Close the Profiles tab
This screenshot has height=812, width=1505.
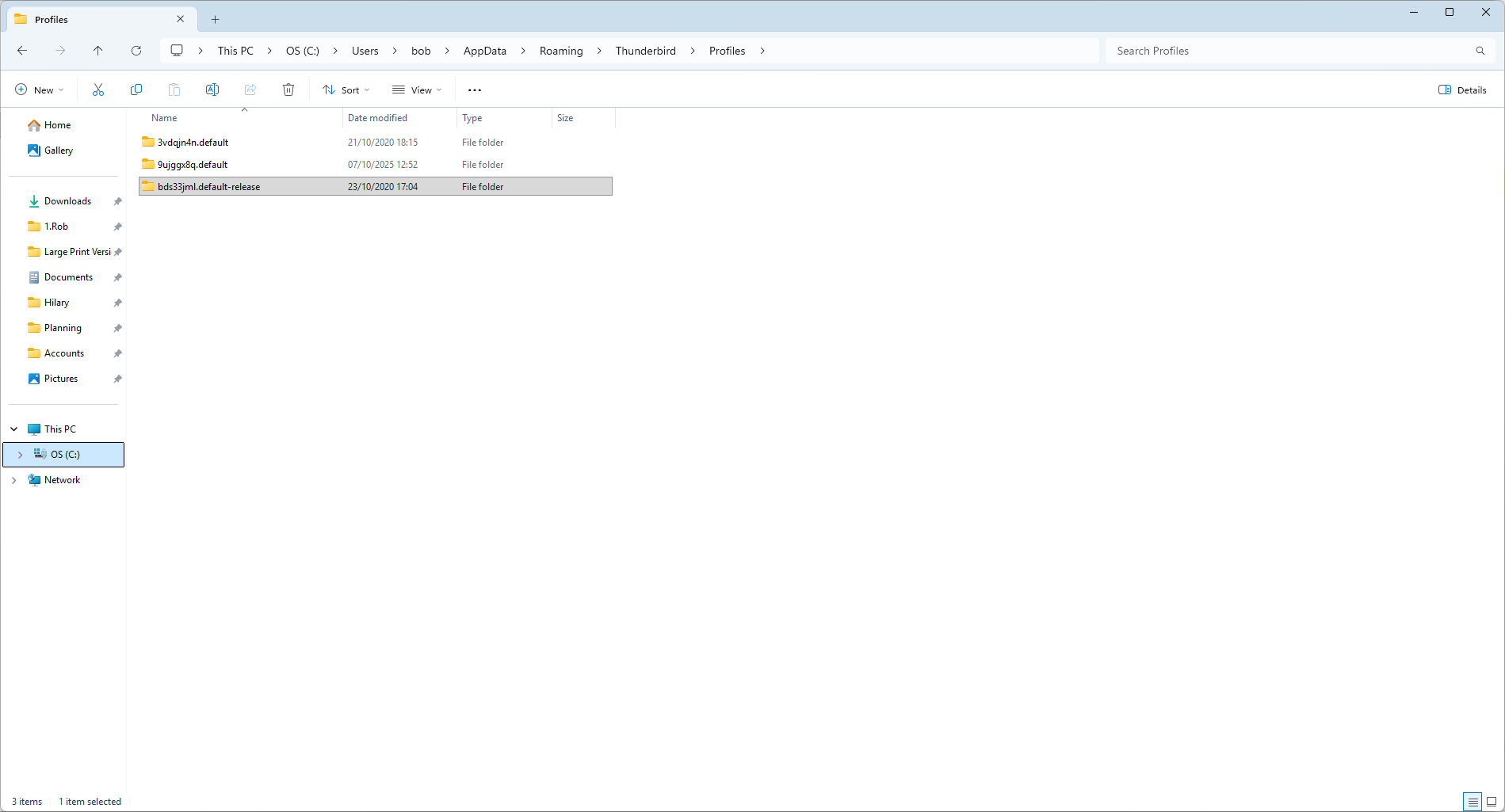click(x=181, y=19)
